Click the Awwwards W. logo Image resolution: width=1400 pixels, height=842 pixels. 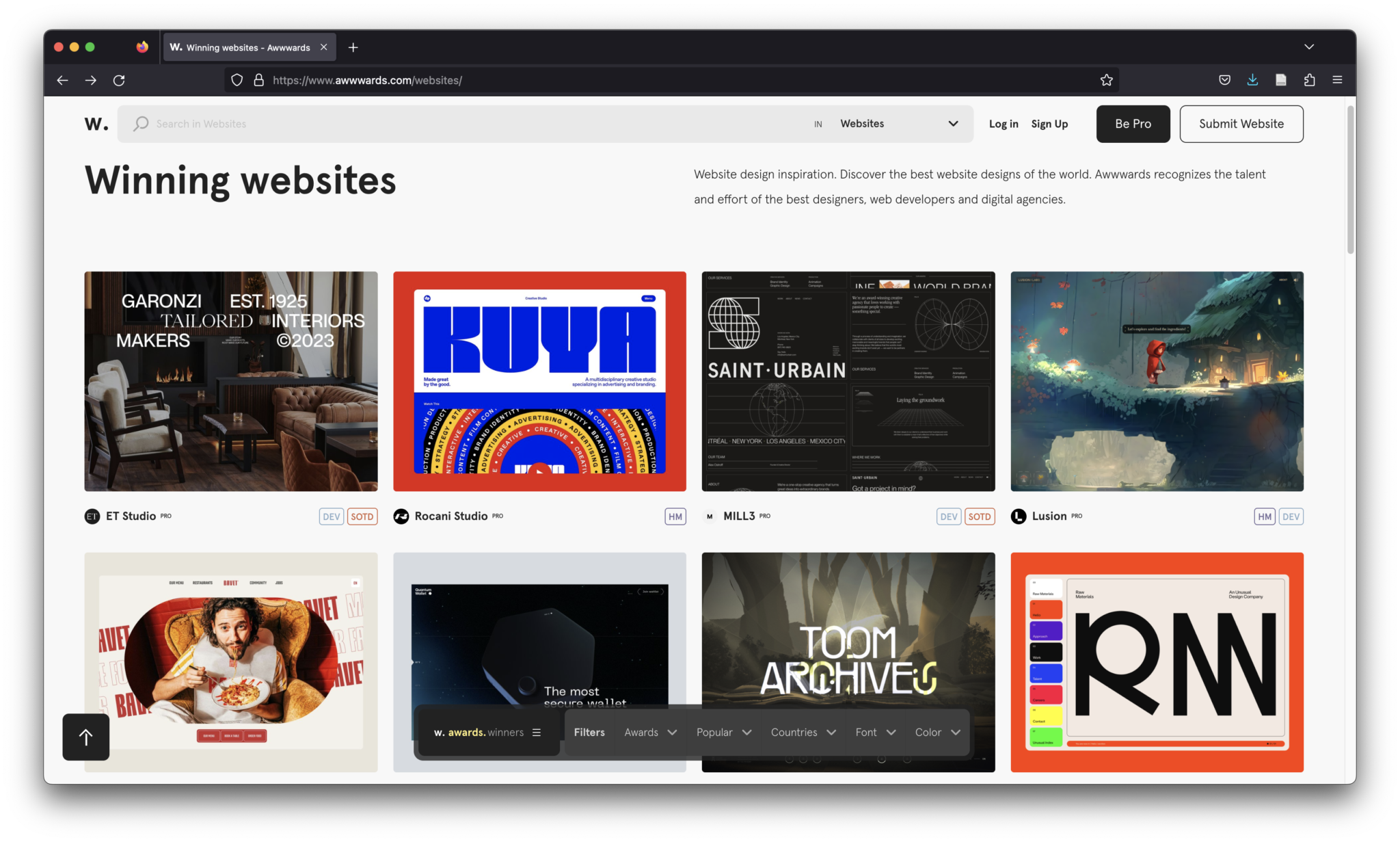[96, 124]
